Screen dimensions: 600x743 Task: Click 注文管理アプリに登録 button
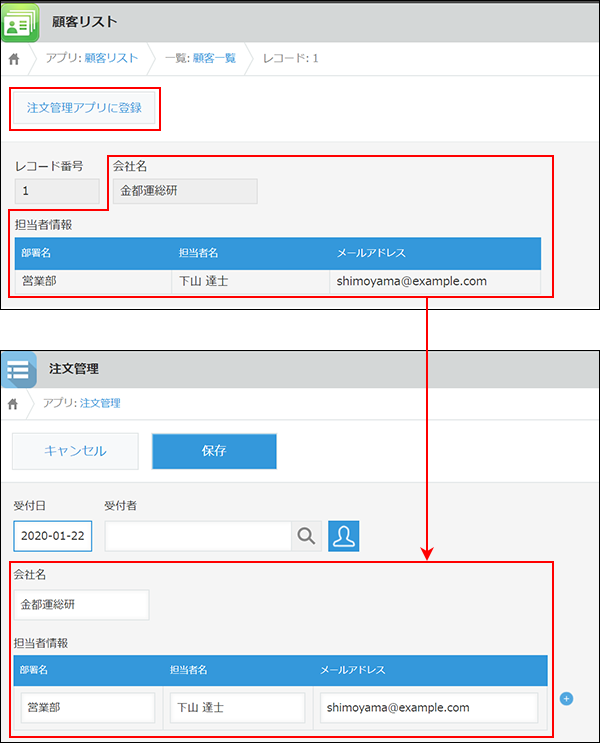point(84,108)
